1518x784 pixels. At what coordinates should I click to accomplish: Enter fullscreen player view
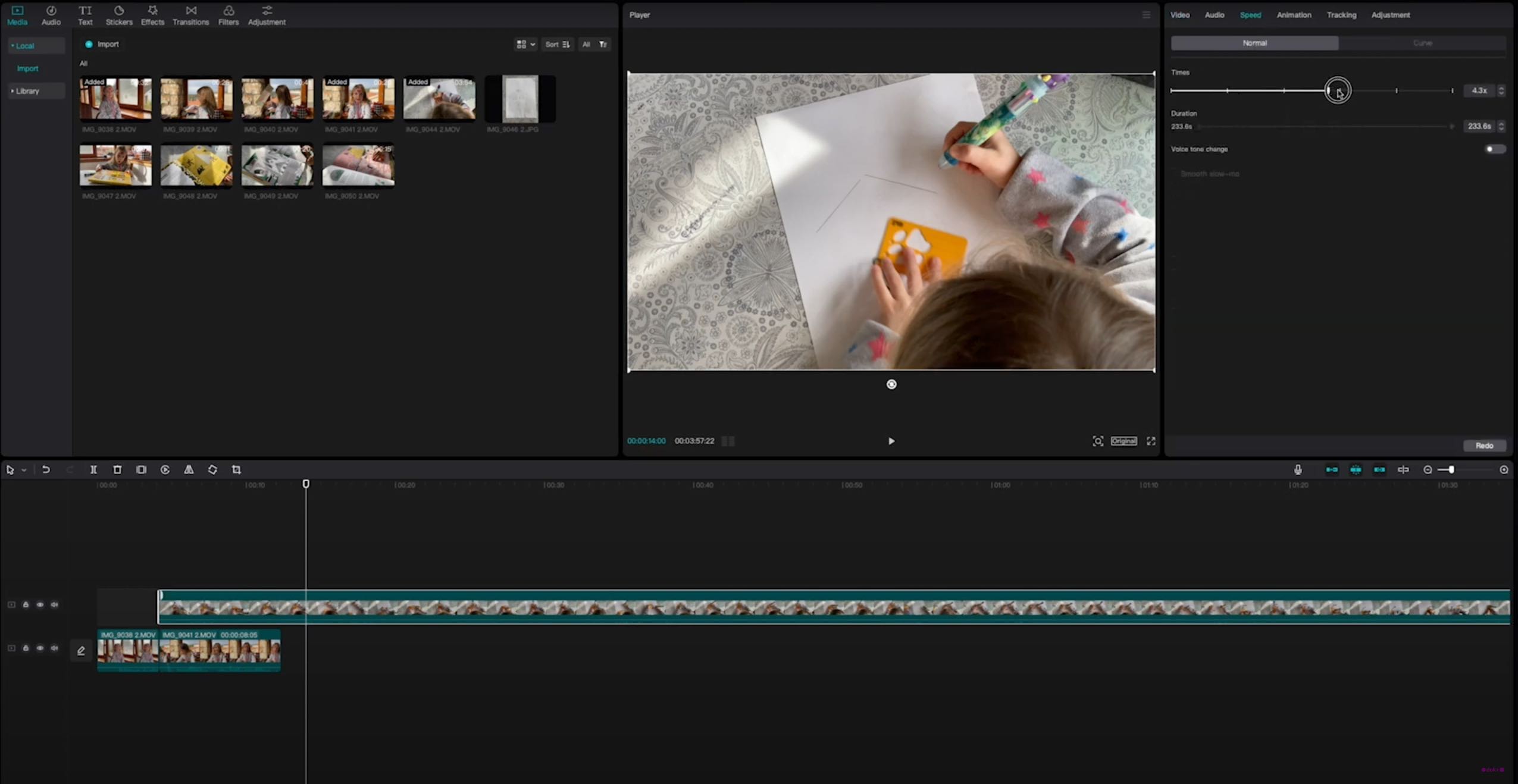pos(1151,441)
